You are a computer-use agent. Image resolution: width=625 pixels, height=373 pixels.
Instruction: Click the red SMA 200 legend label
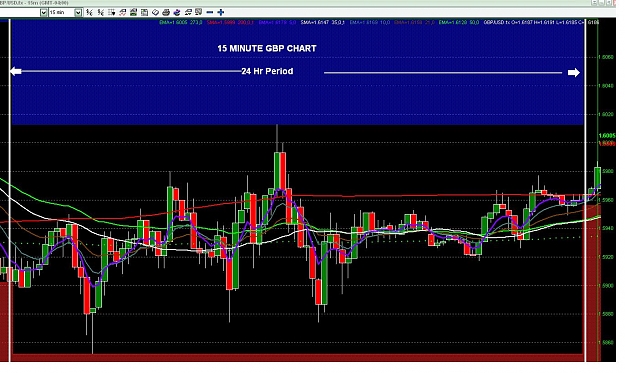click(230, 22)
